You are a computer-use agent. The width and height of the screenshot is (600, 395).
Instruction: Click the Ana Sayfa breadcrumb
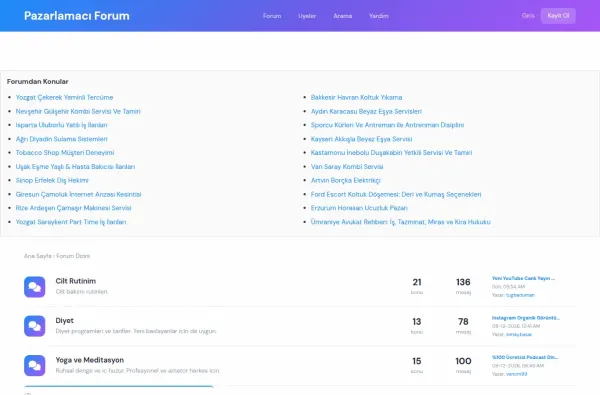[38, 256]
